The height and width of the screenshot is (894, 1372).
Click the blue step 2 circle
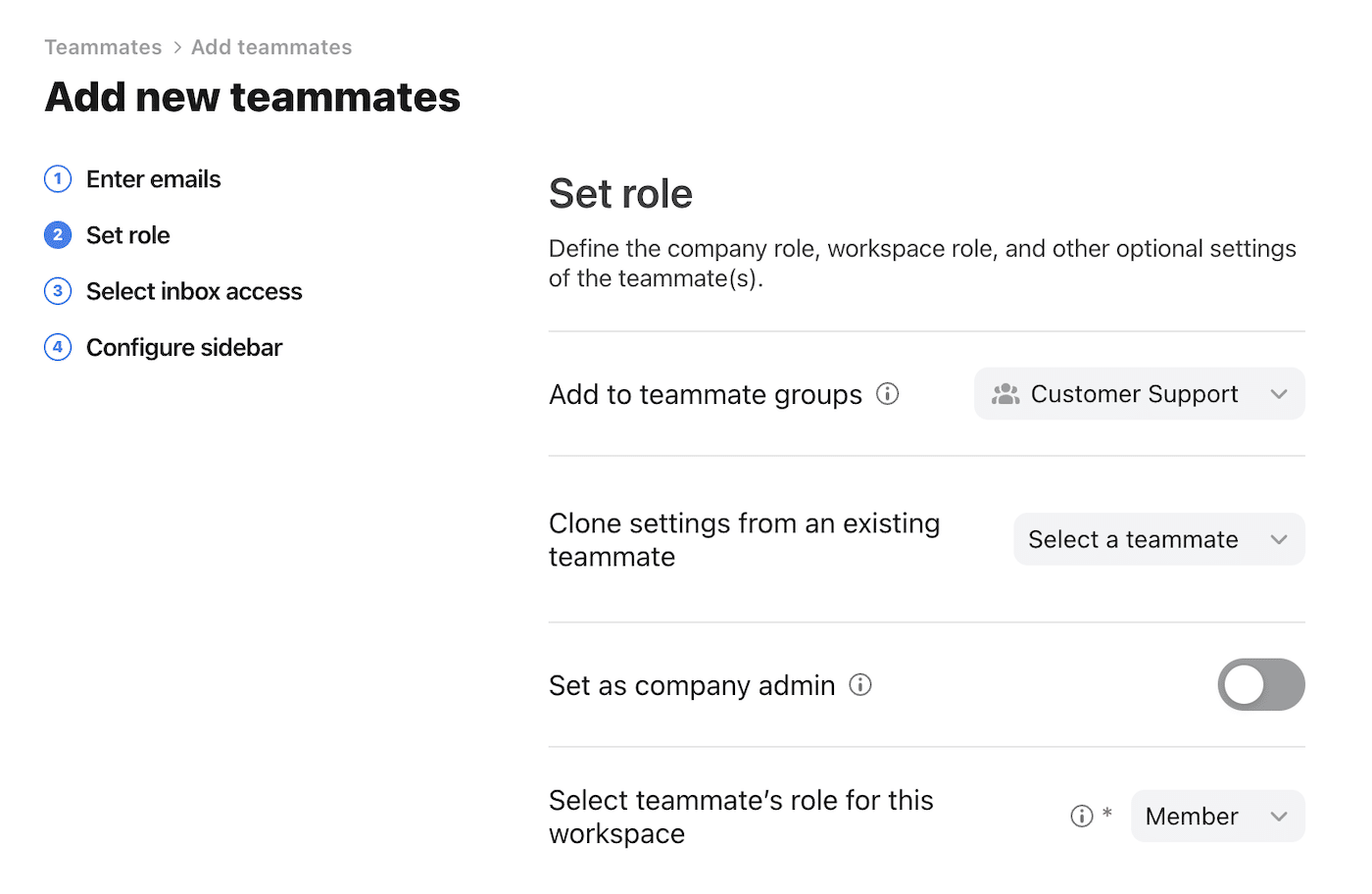tap(57, 234)
